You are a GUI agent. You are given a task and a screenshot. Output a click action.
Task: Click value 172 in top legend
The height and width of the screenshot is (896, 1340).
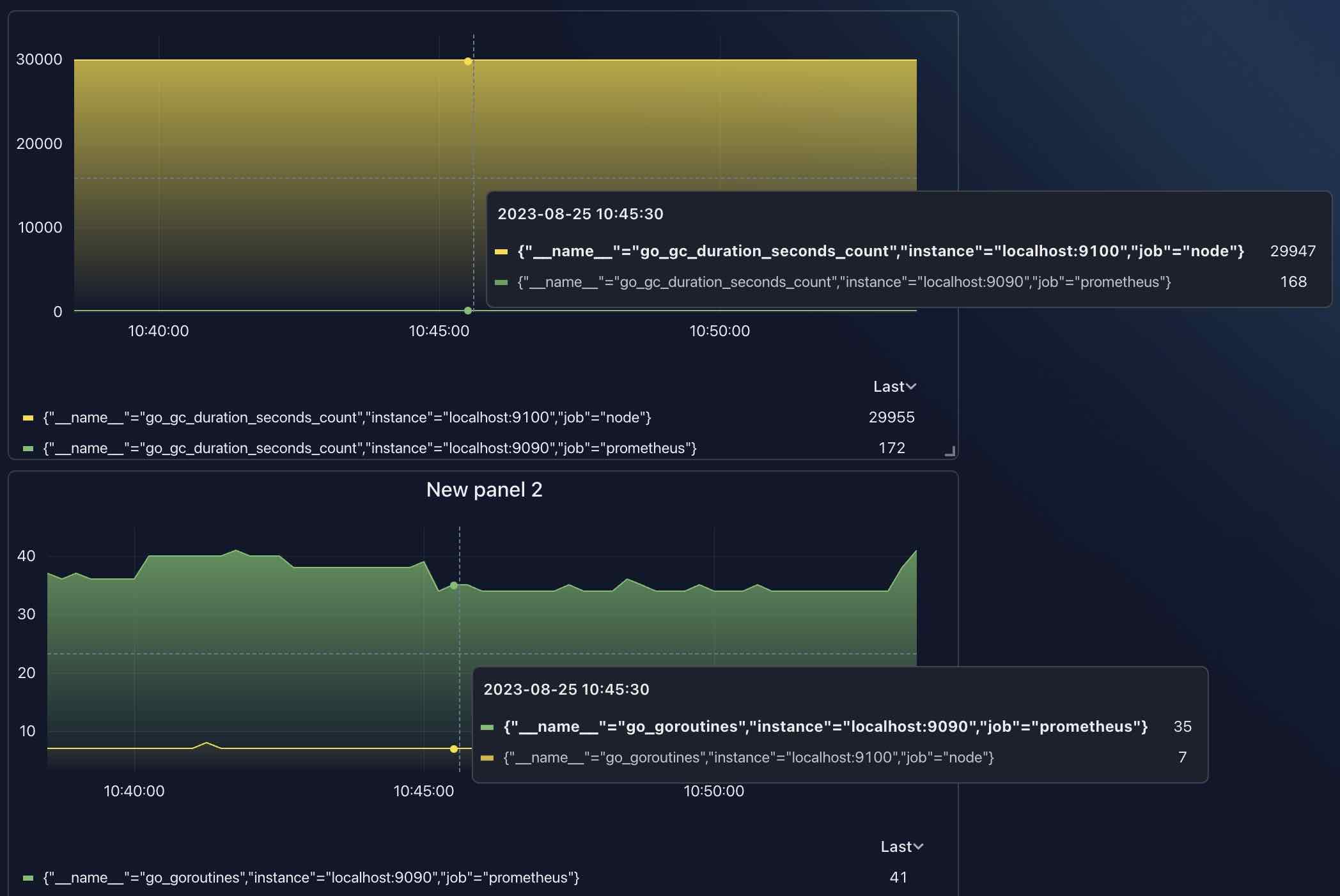(891, 448)
